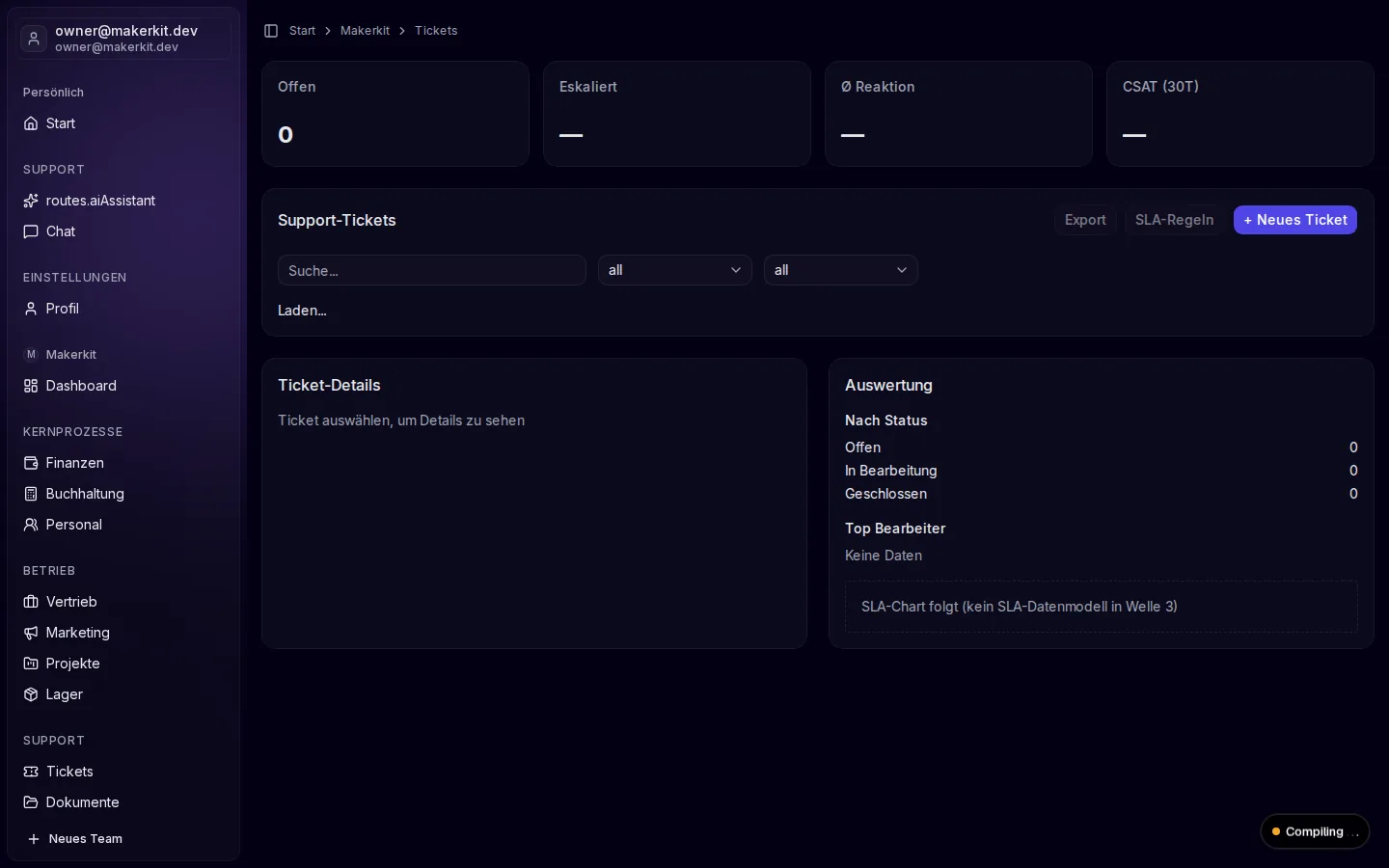Click the Projekte folder icon

click(31, 664)
